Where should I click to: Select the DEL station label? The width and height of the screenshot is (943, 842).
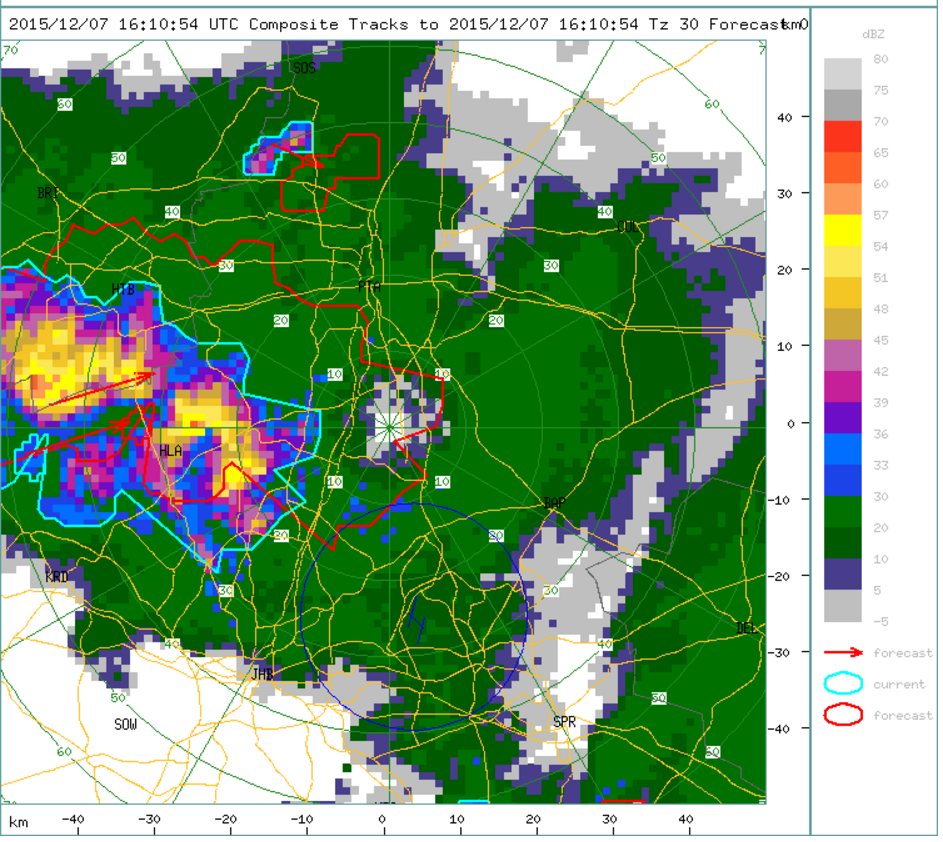[x=749, y=630]
